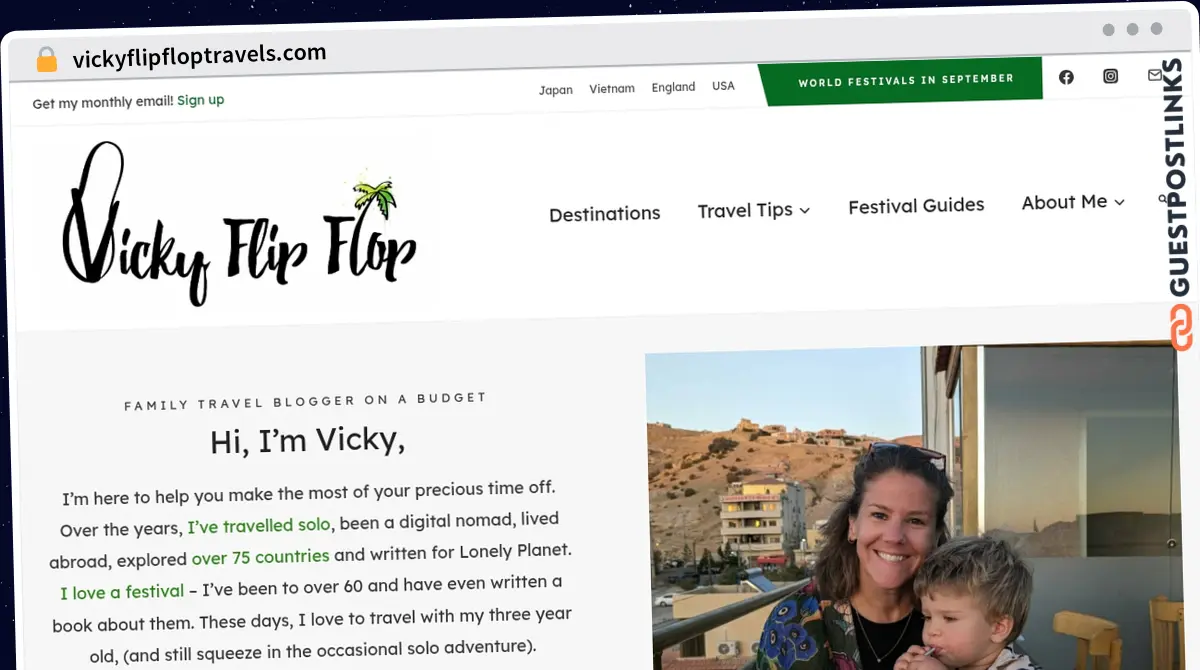This screenshot has height=670, width=1200.
Task: Click the padlock security icon
Action: click(46, 60)
